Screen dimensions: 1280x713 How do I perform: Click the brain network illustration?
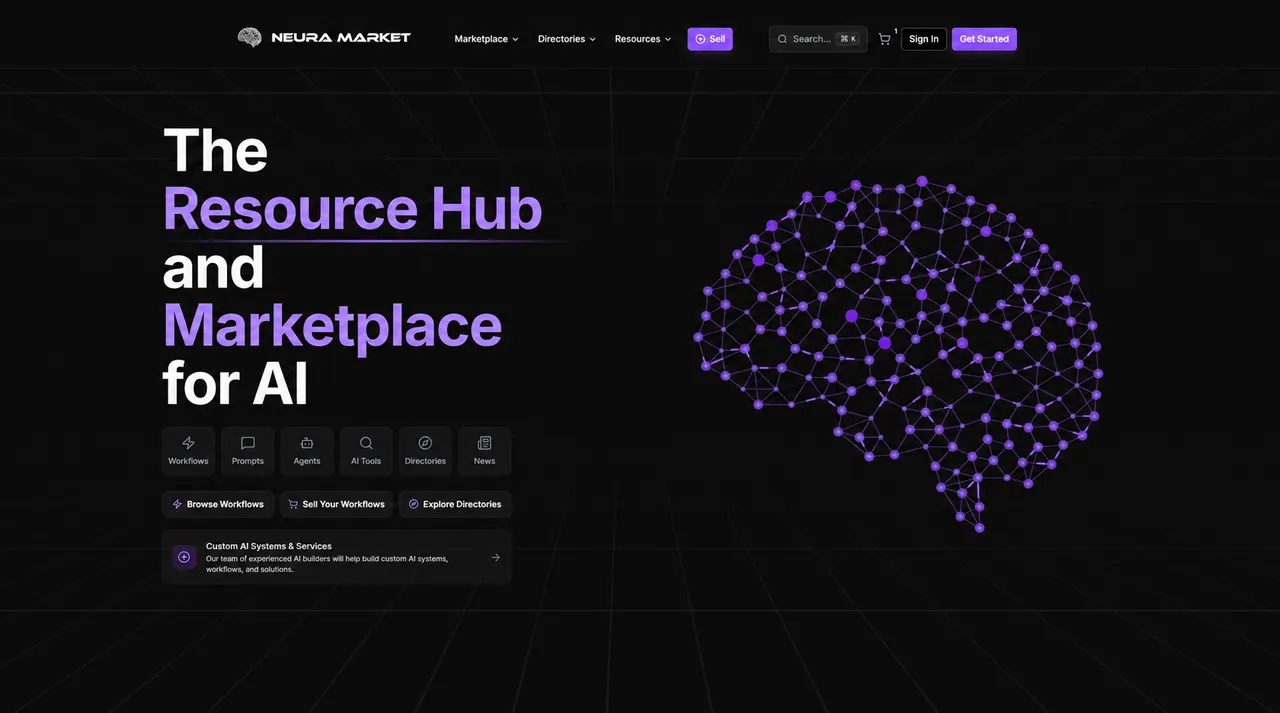pyautogui.click(x=897, y=354)
